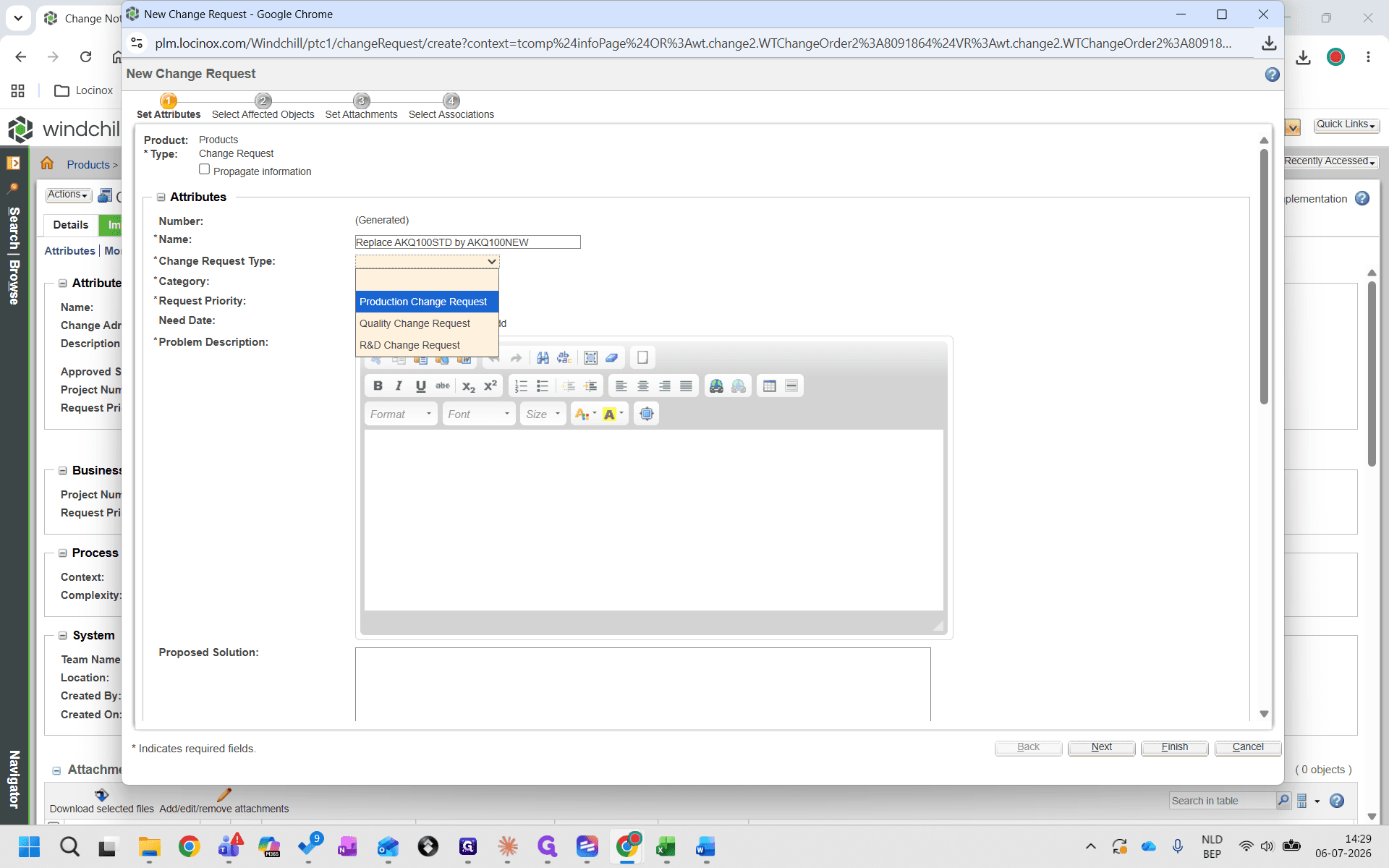The height and width of the screenshot is (868, 1389).
Task: Click the Name input field
Action: pos(467,242)
